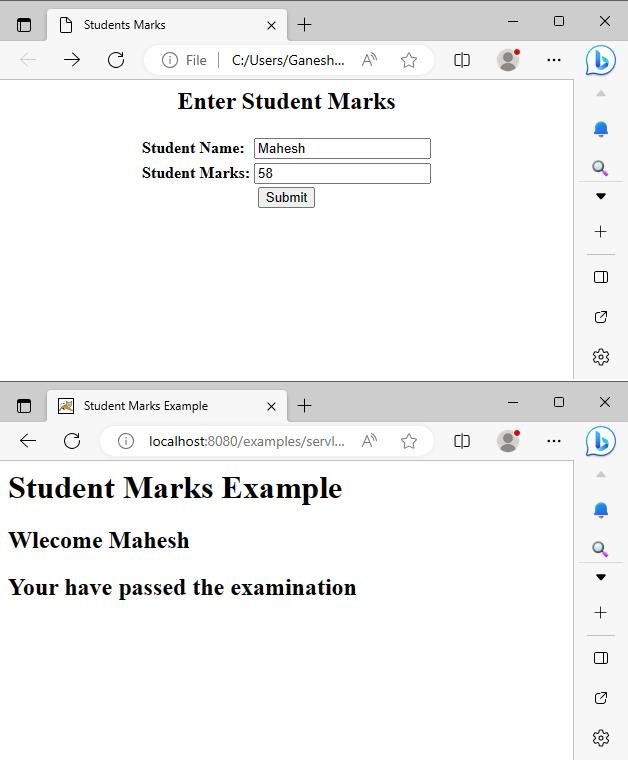Collapse sidebar up arrow in bottom window

click(601, 474)
